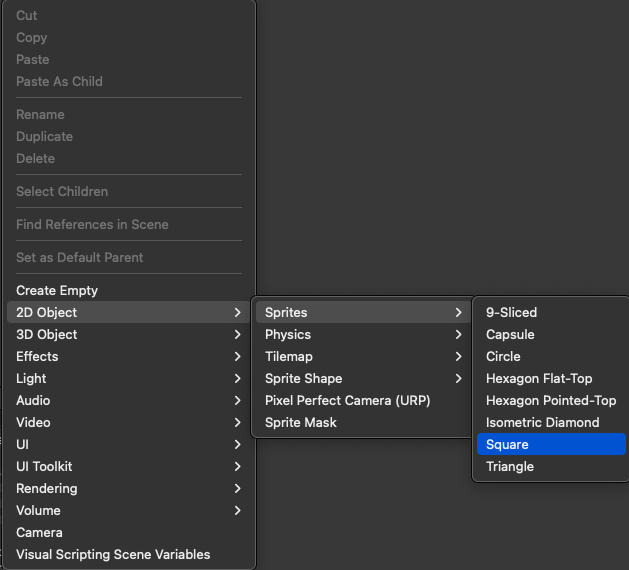The width and height of the screenshot is (629, 570).
Task: Expand the Tilemap row's chevron arrow
Action: 459,357
